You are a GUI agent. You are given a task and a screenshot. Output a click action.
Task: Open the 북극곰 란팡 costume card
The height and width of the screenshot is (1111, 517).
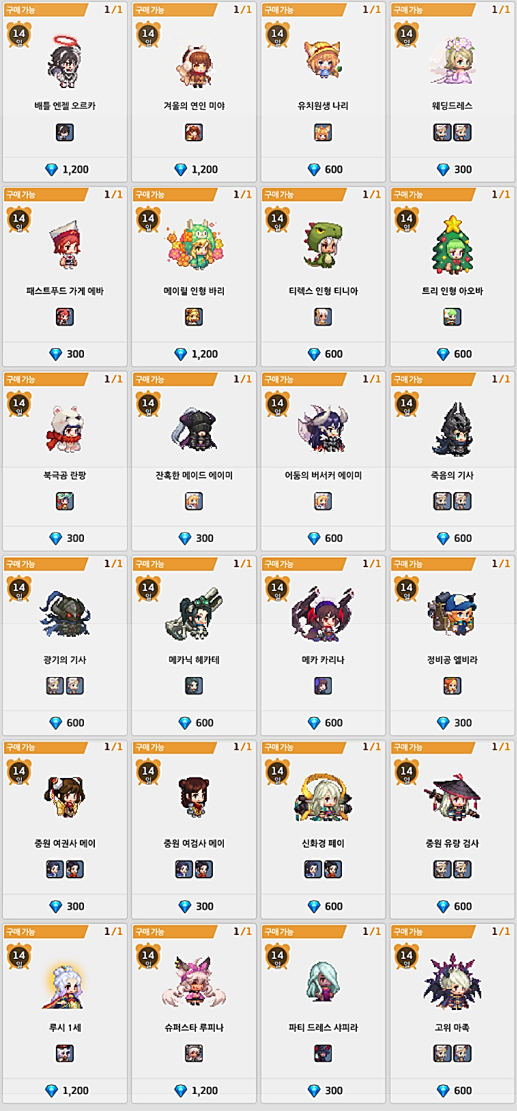pos(65,461)
